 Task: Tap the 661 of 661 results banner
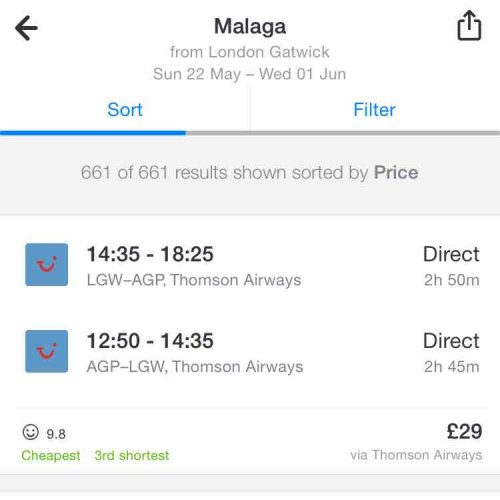point(250,173)
